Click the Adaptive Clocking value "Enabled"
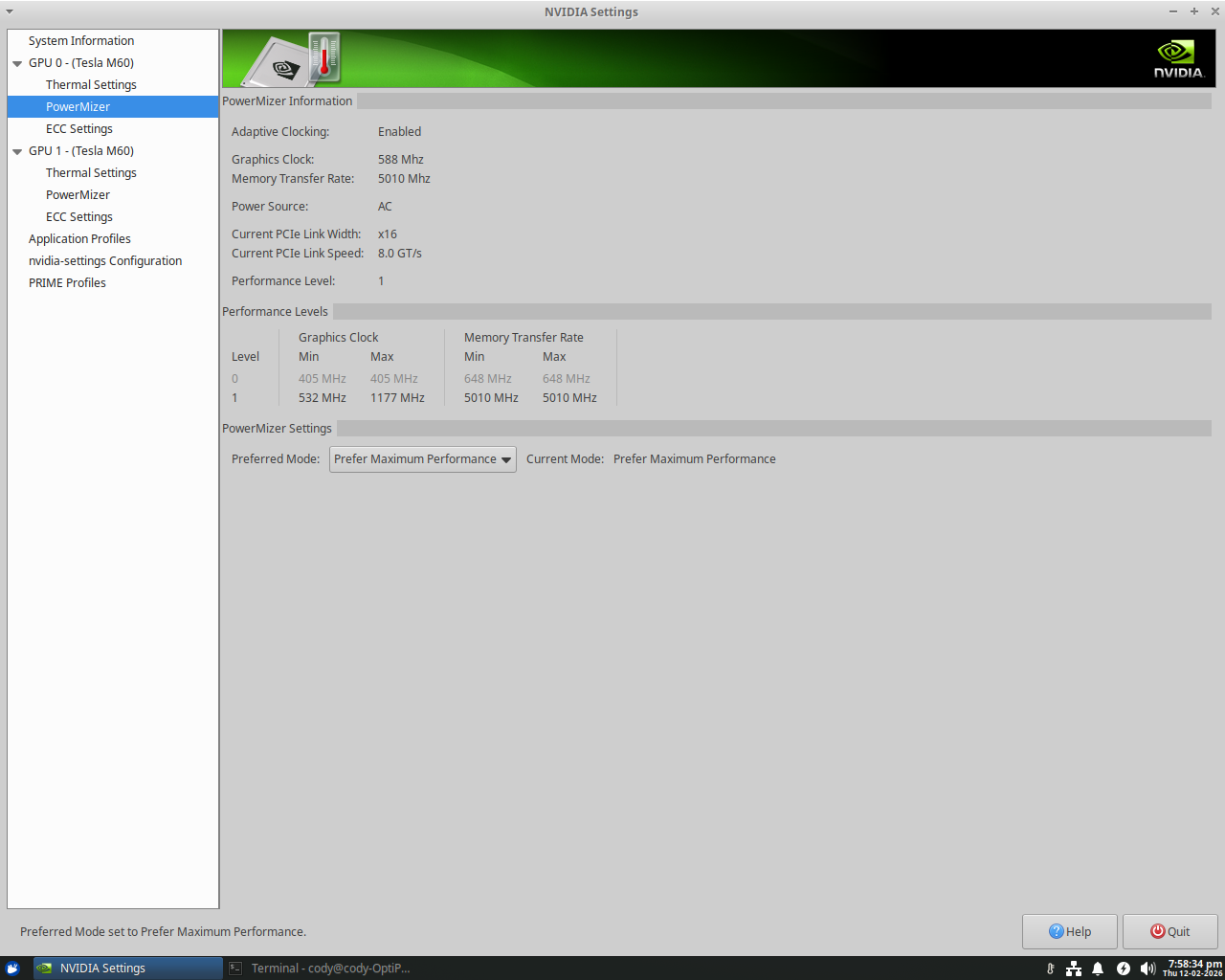Viewport: 1225px width, 980px height. click(399, 132)
